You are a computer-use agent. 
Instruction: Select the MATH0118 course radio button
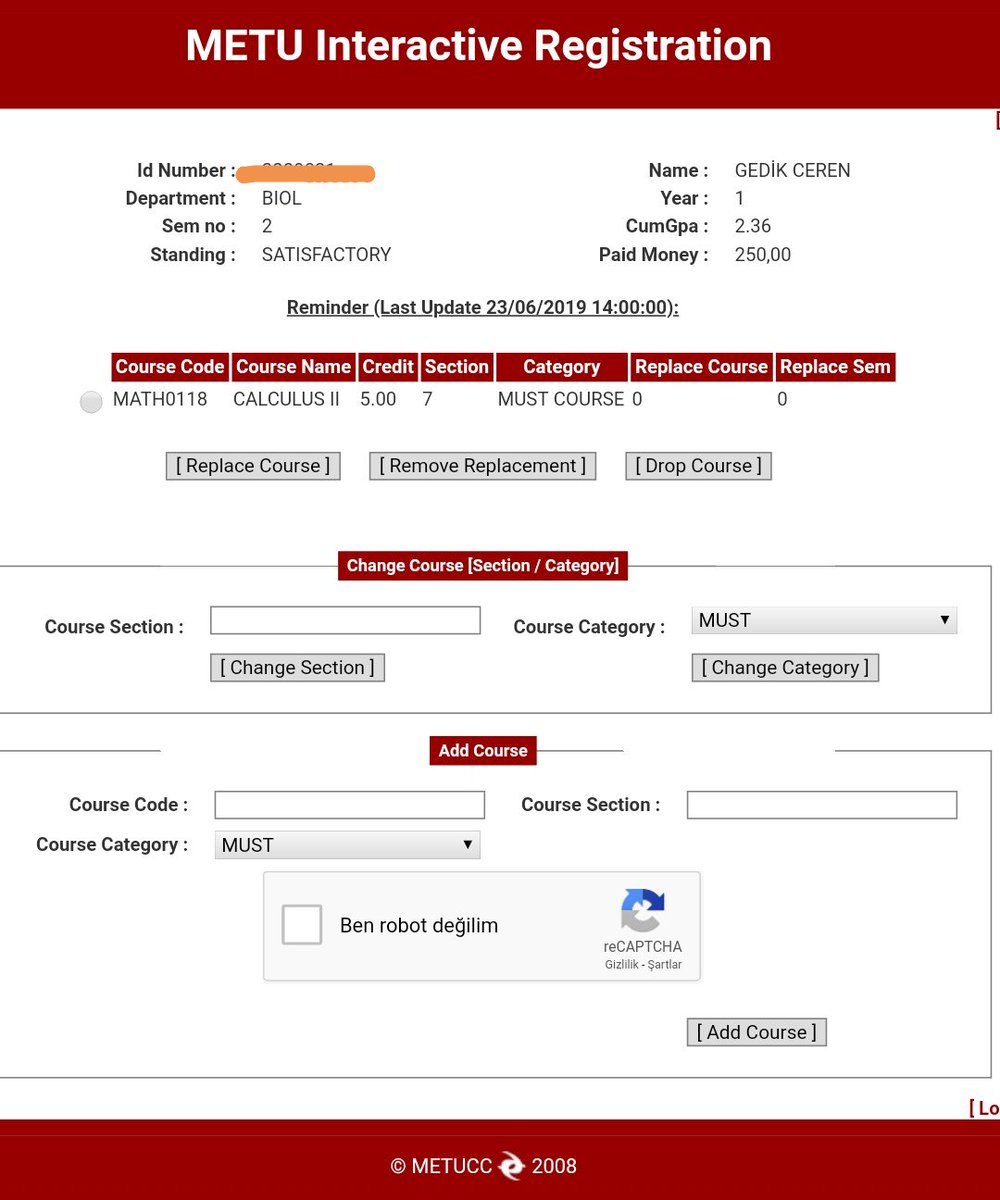pos(91,402)
